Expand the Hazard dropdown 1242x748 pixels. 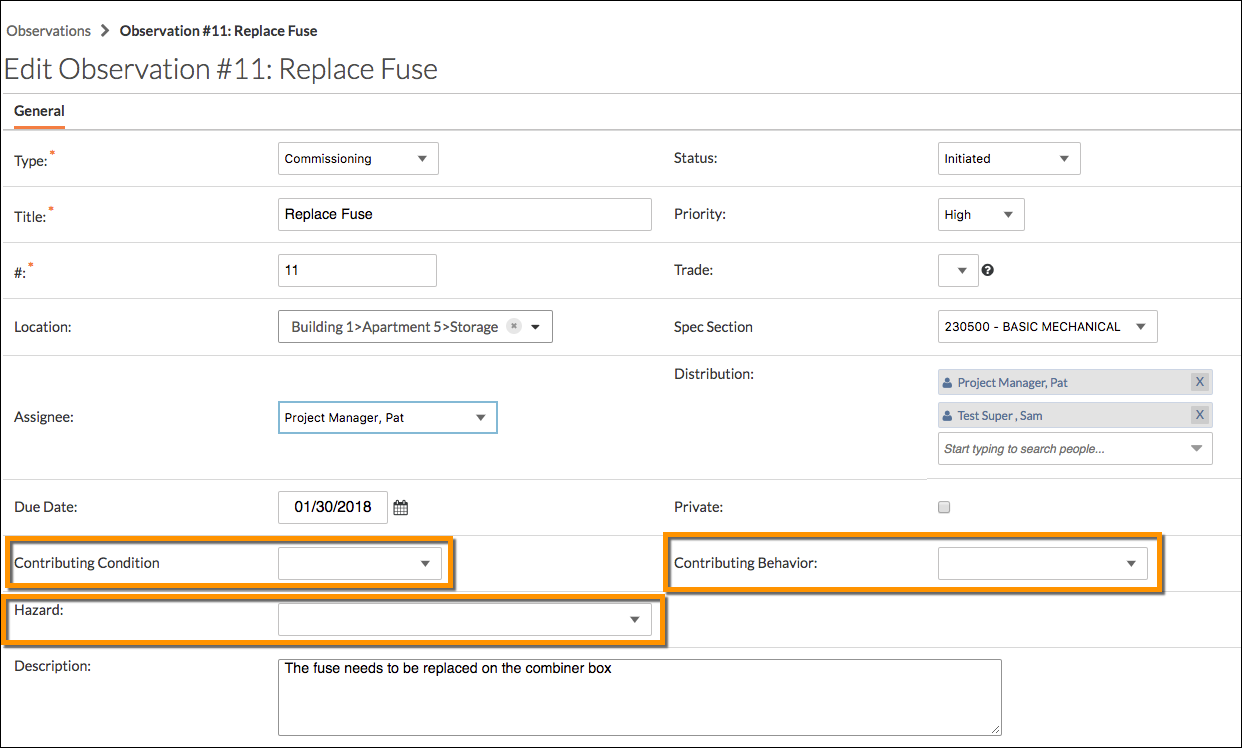[464, 620]
